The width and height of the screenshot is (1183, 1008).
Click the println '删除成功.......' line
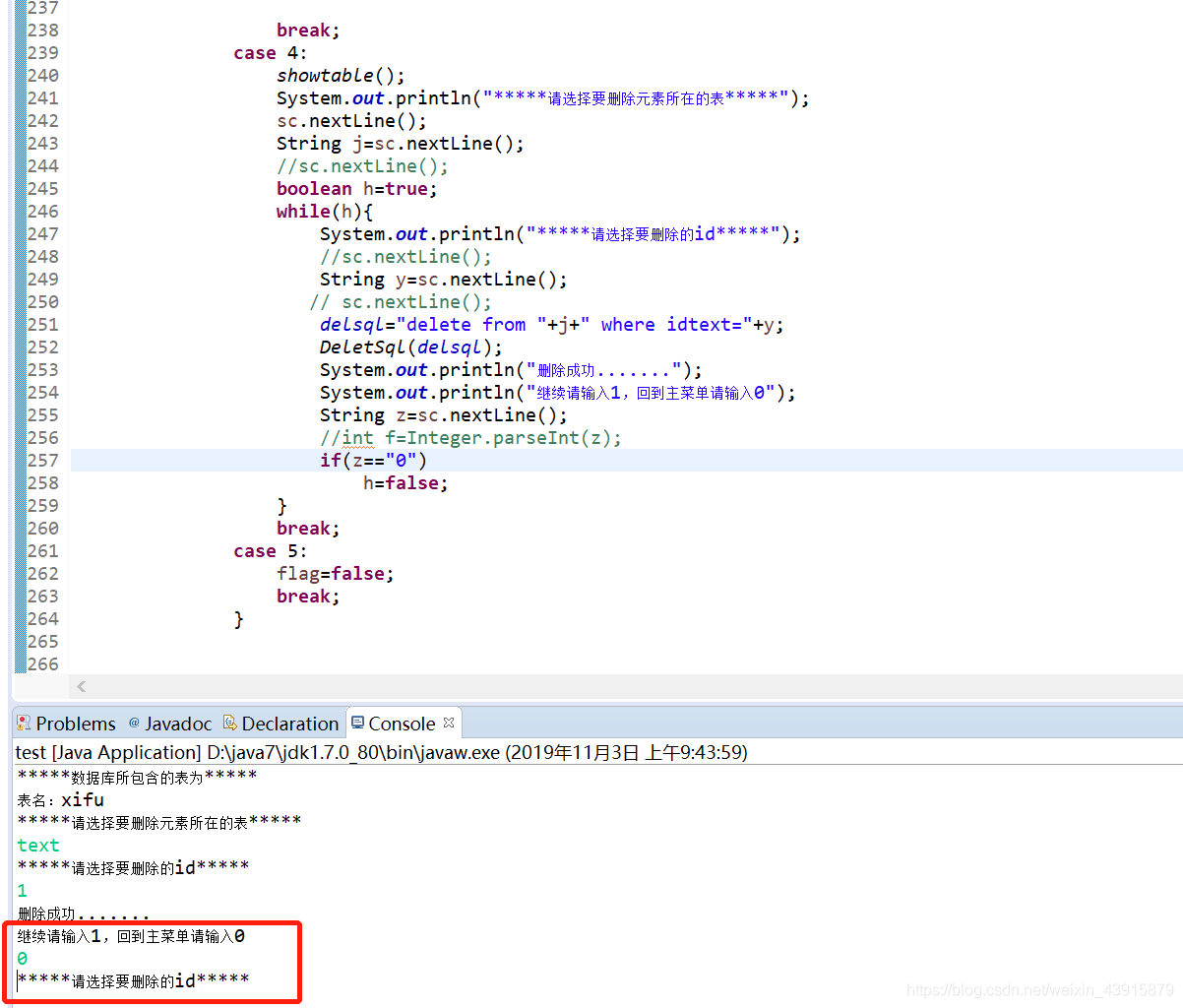pos(511,370)
